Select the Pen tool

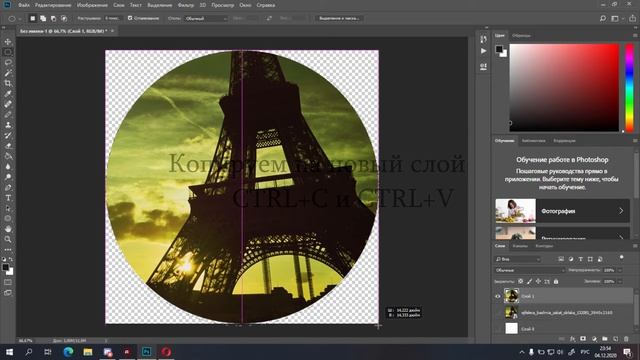[x=8, y=188]
